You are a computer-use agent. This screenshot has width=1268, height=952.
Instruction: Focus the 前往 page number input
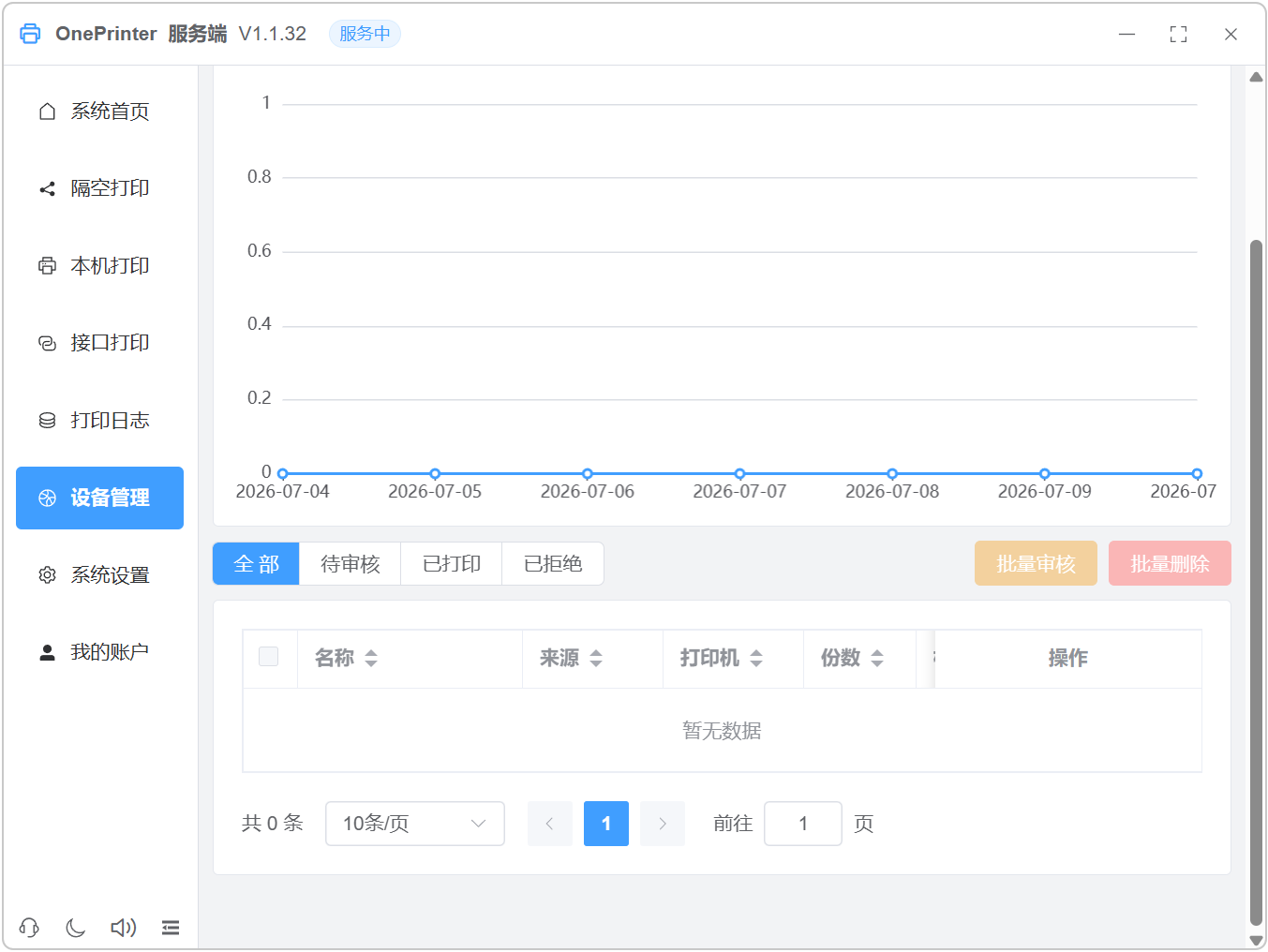pyautogui.click(x=803, y=824)
